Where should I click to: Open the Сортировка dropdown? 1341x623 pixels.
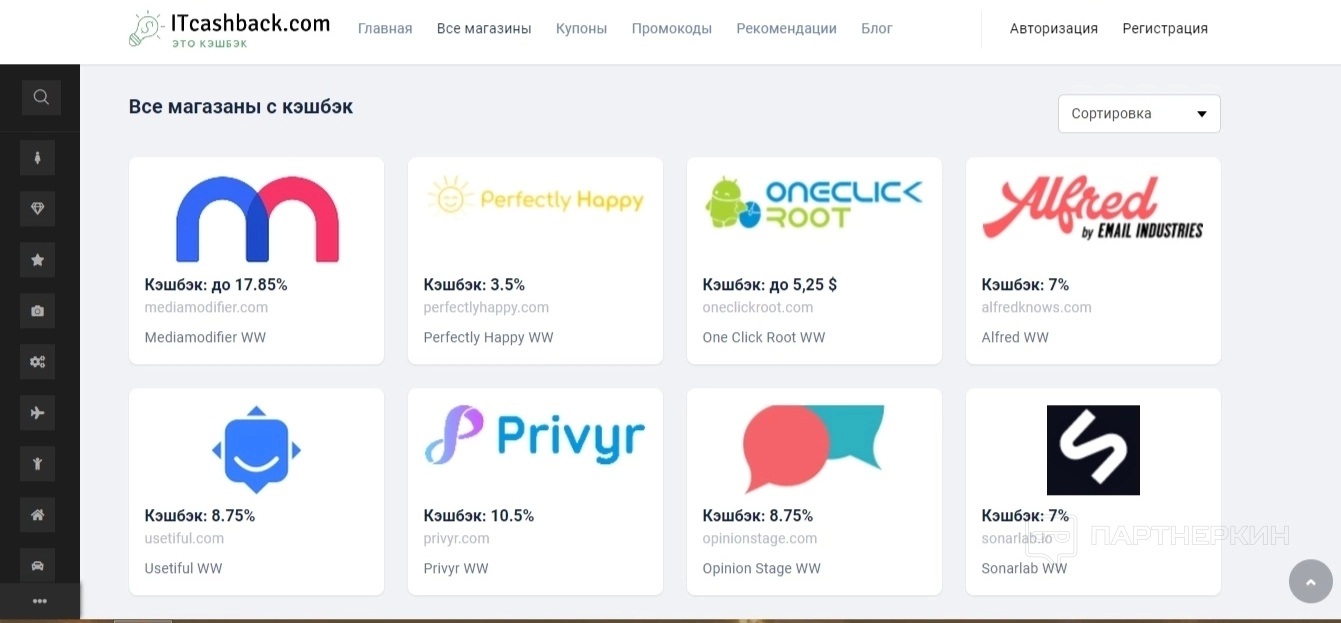pyautogui.click(x=1139, y=114)
